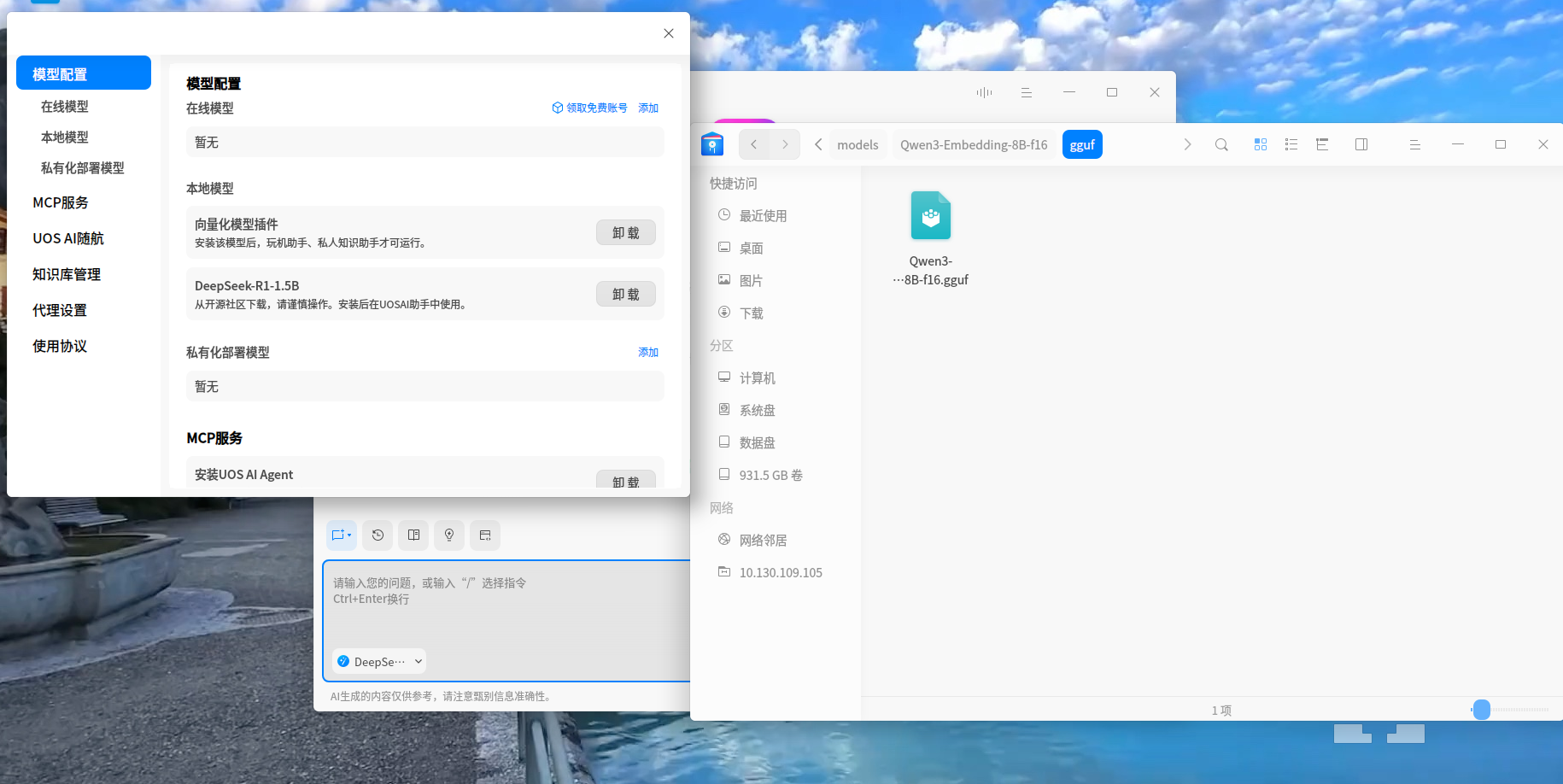
Task: Switch file manager to icon grid view
Action: [x=1260, y=144]
